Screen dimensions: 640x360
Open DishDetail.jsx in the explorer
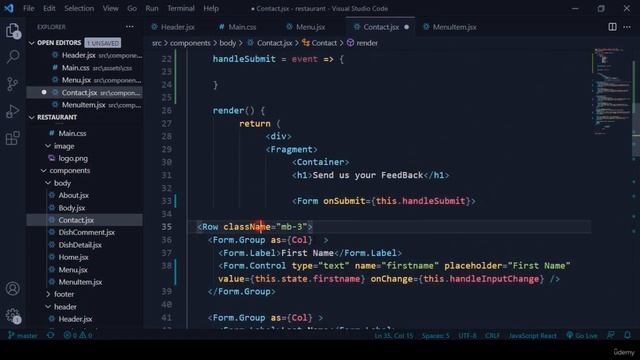(85, 245)
